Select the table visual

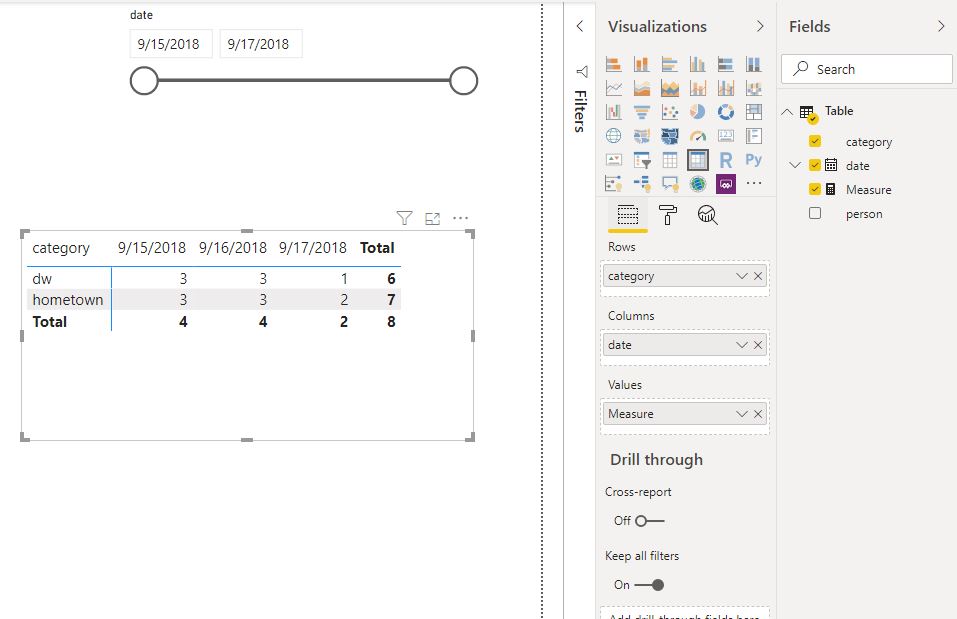point(670,160)
